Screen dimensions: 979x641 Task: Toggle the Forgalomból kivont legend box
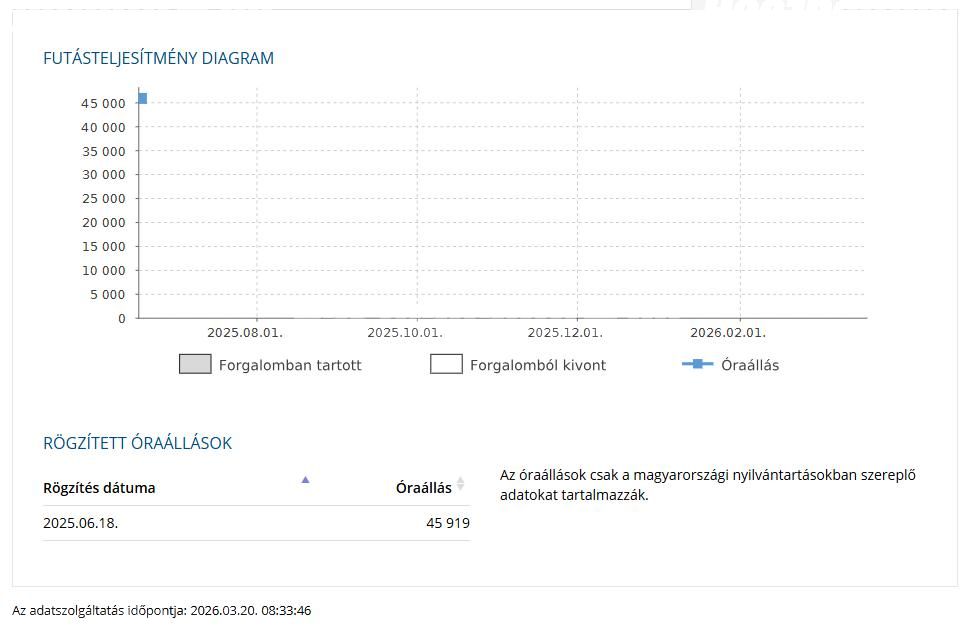pyautogui.click(x=446, y=365)
